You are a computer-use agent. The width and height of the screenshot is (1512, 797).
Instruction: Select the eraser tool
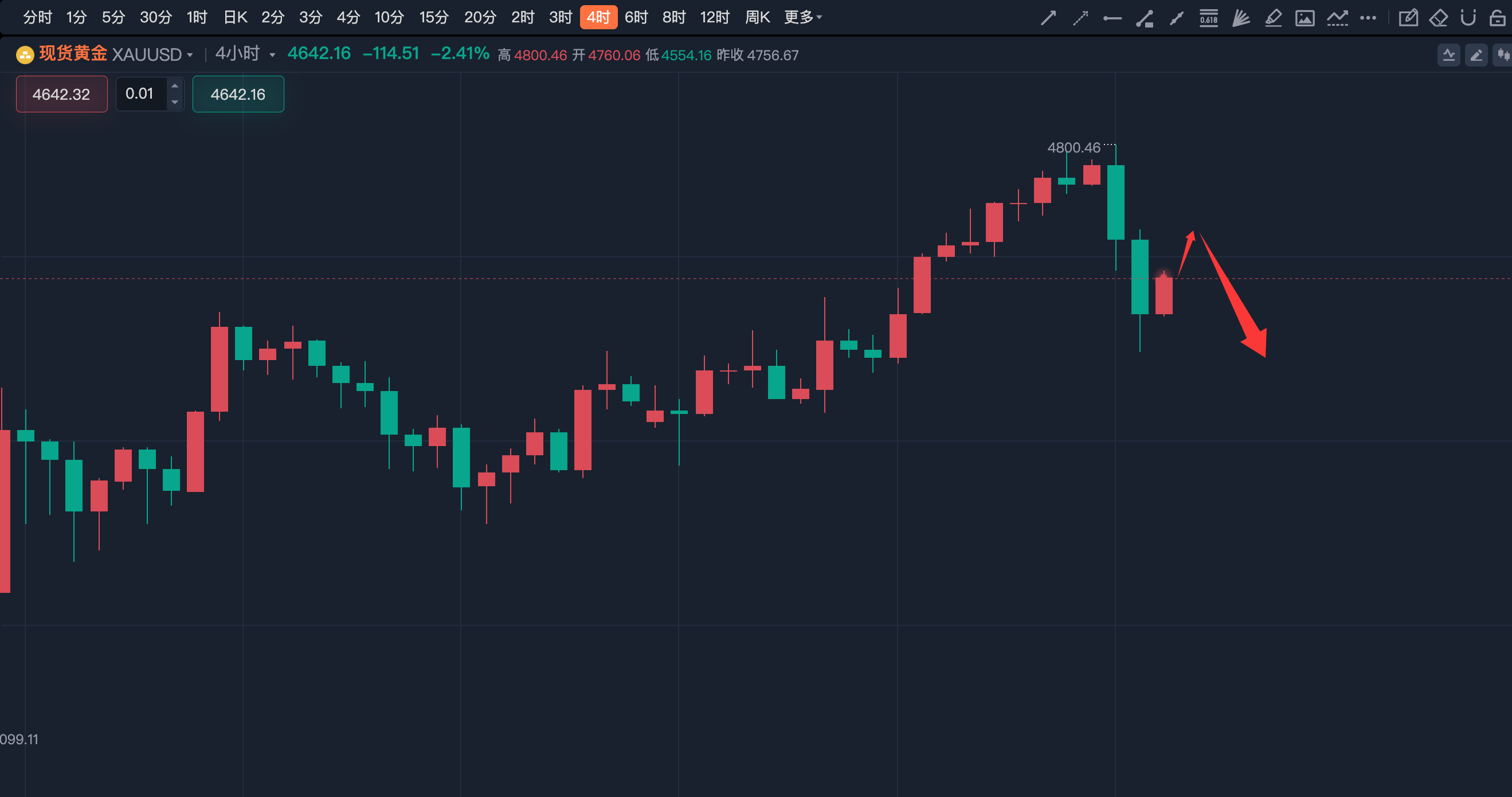[1438, 18]
